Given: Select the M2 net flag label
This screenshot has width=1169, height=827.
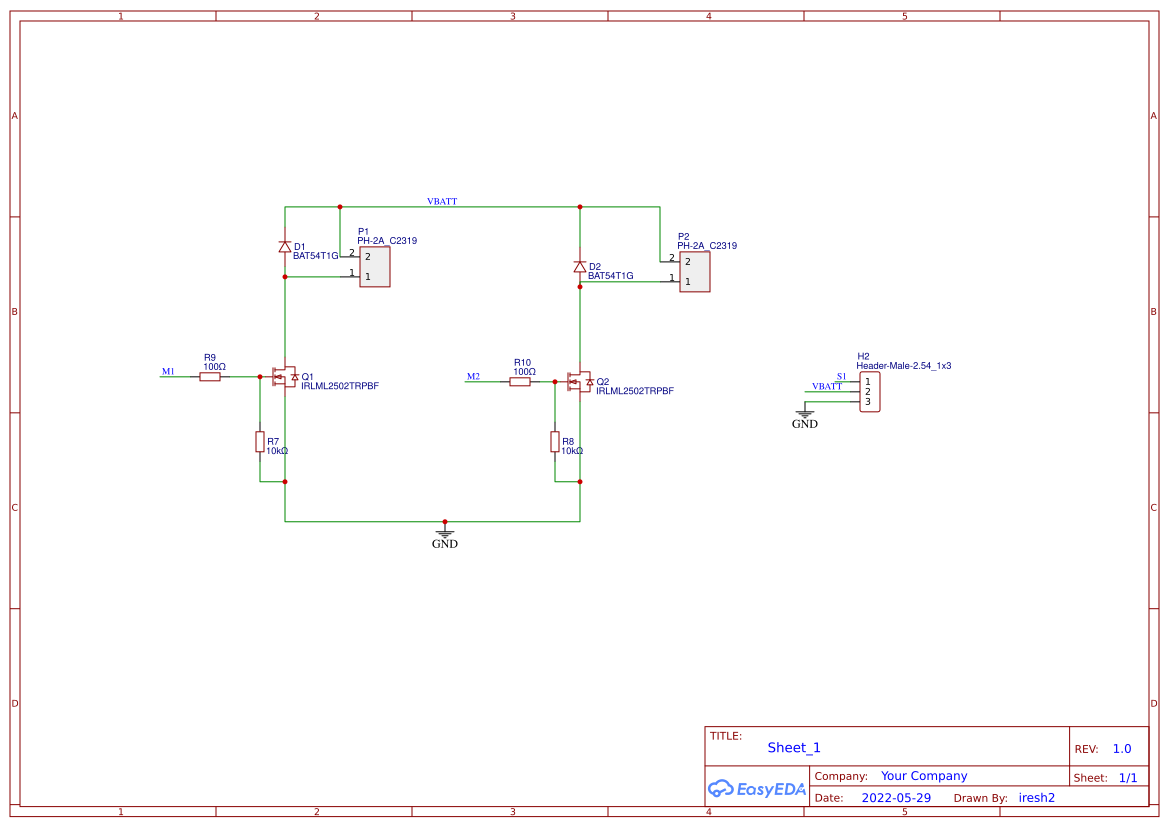Looking at the screenshot, I should click(473, 376).
